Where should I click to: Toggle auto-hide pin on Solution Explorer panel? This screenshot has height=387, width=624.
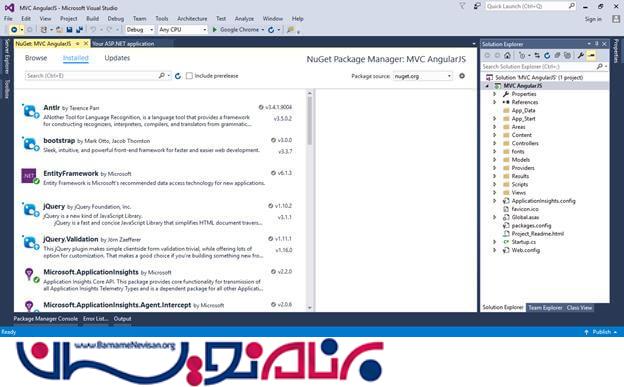[597, 43]
